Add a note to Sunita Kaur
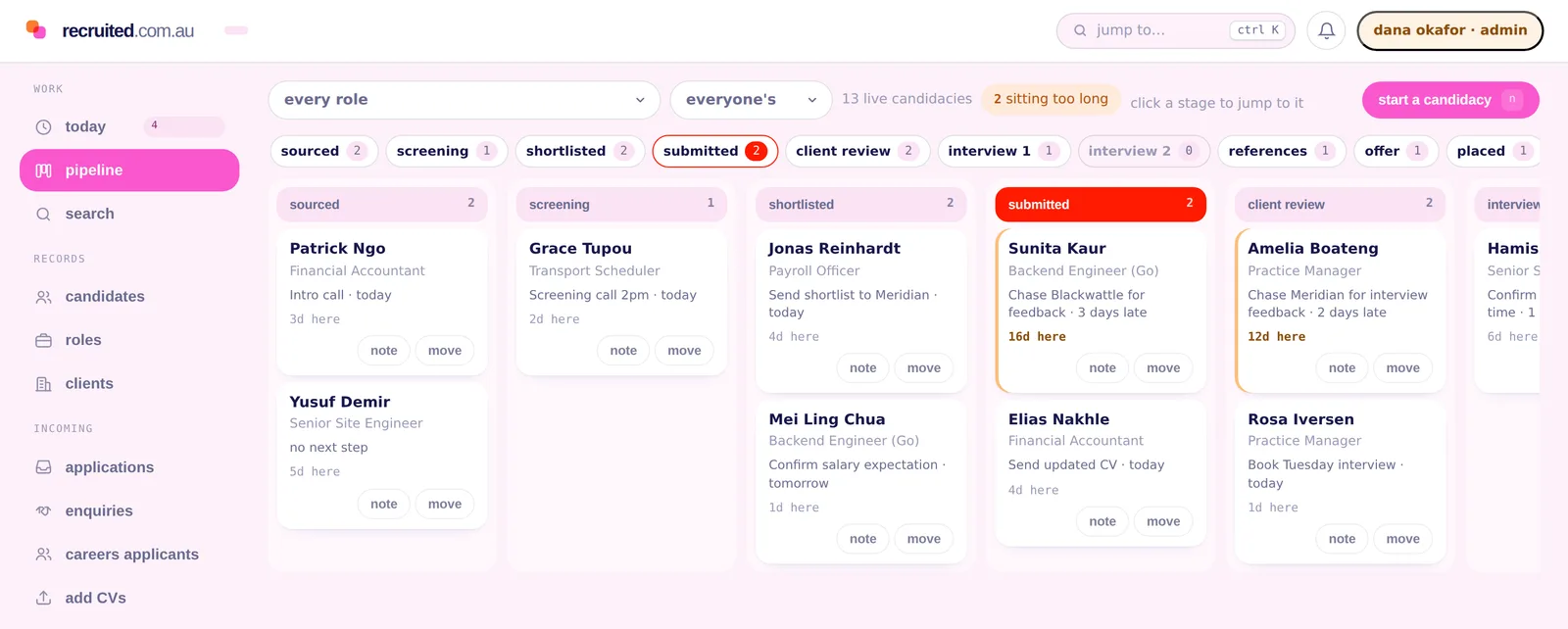 click(1102, 368)
